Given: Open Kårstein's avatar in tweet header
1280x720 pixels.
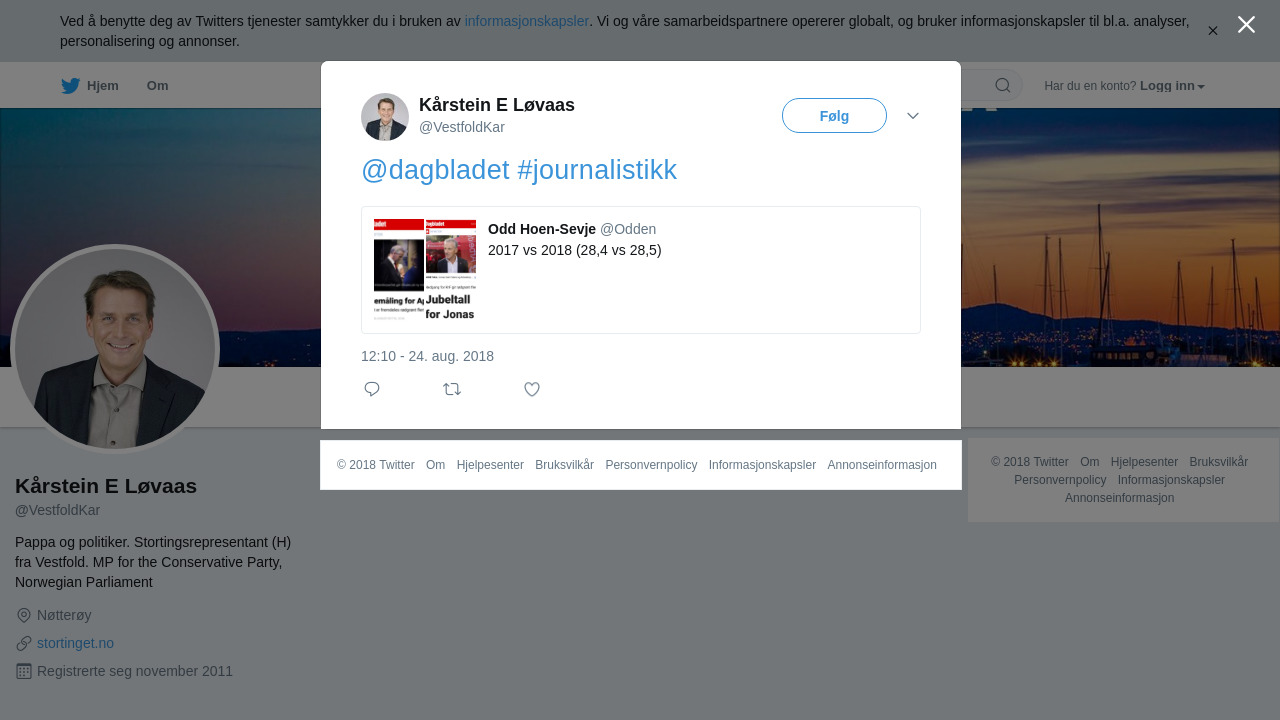Looking at the screenshot, I should coord(385,117).
